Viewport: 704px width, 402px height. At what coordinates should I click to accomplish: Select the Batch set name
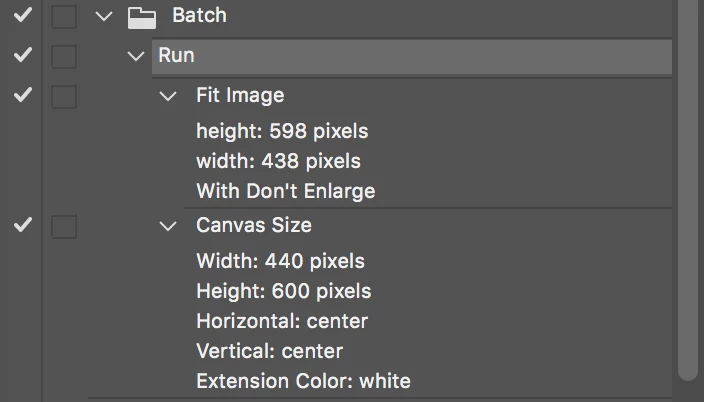[199, 15]
